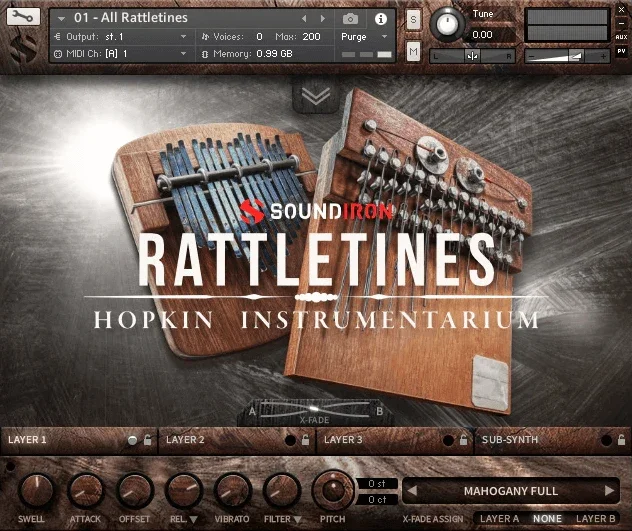The height and width of the screenshot is (531, 632).
Task: Open the Purge dropdown menu
Action: [385, 37]
